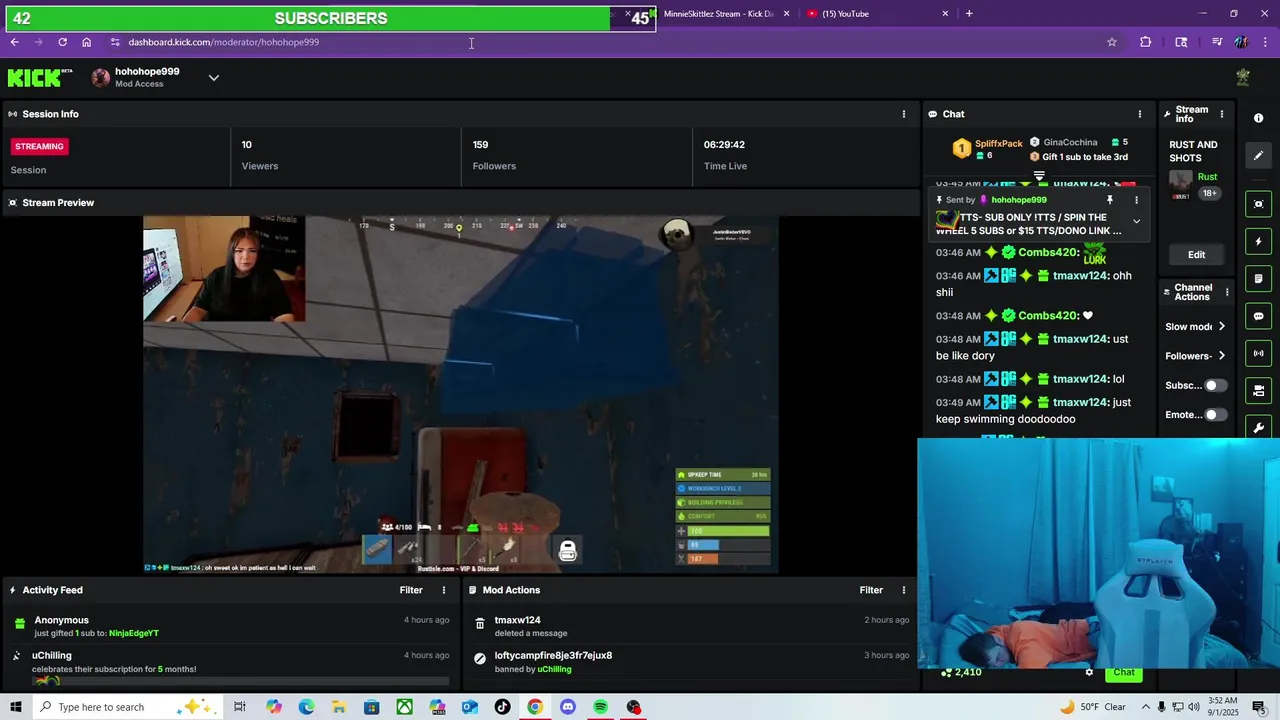1280x720 pixels.
Task: Open Session Info three-dot menu
Action: [904, 114]
